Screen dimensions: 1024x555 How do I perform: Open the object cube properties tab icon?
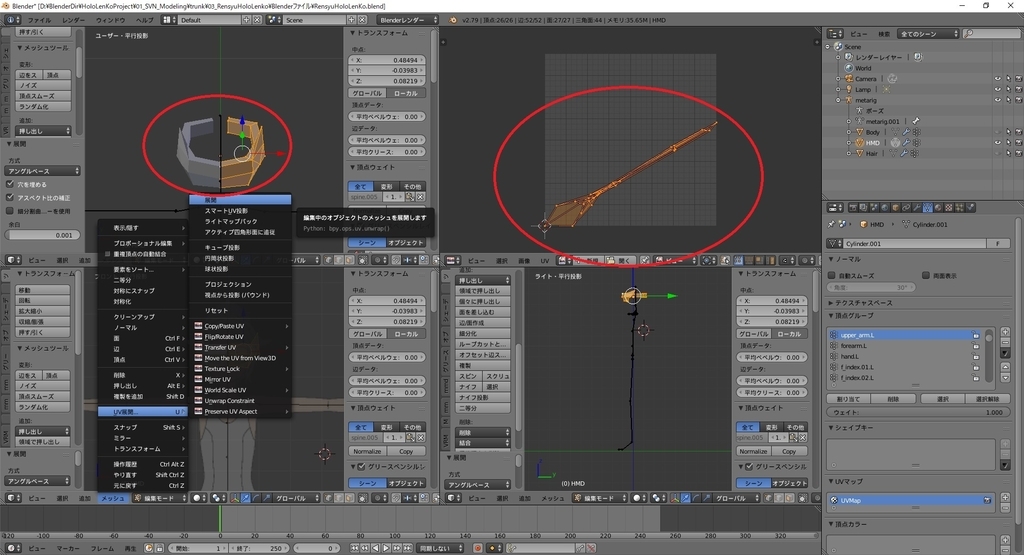pyautogui.click(x=895, y=208)
